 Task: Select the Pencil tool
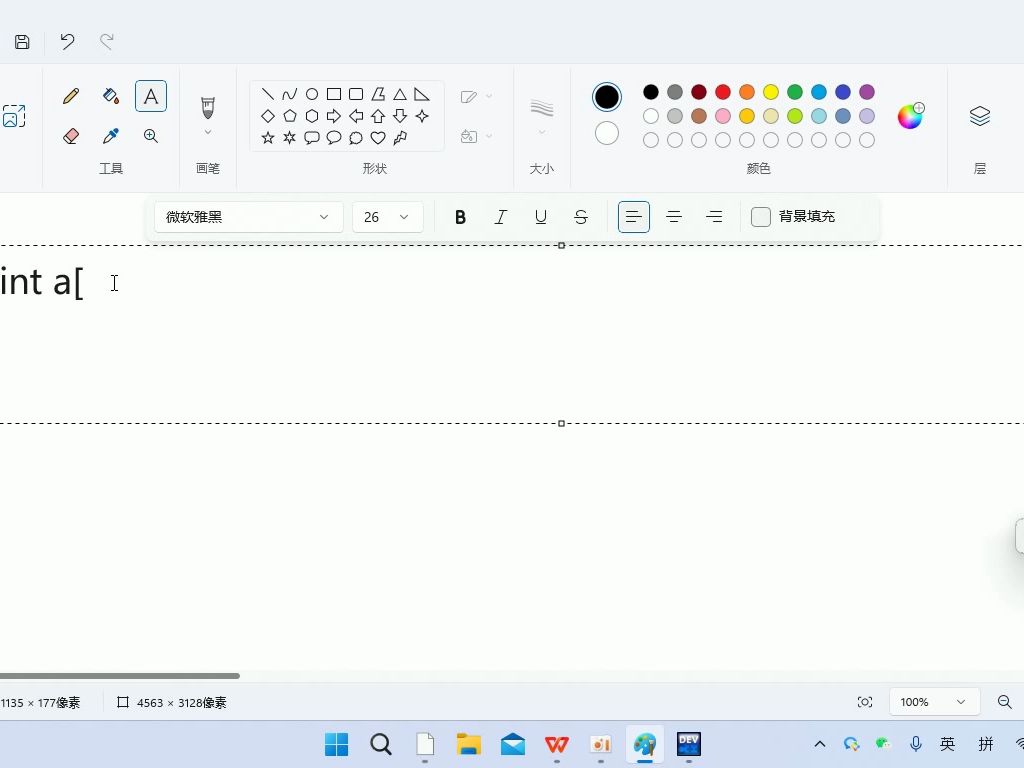pos(70,95)
